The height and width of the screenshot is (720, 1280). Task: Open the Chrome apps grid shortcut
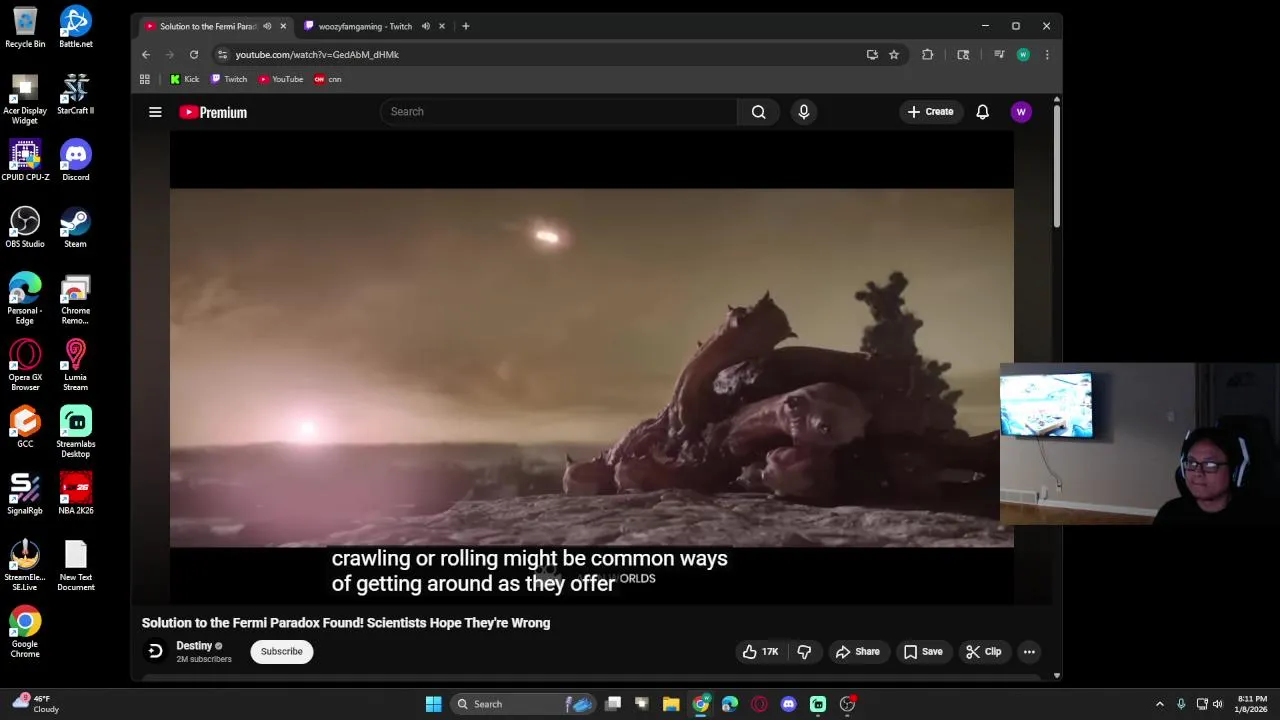click(x=145, y=79)
